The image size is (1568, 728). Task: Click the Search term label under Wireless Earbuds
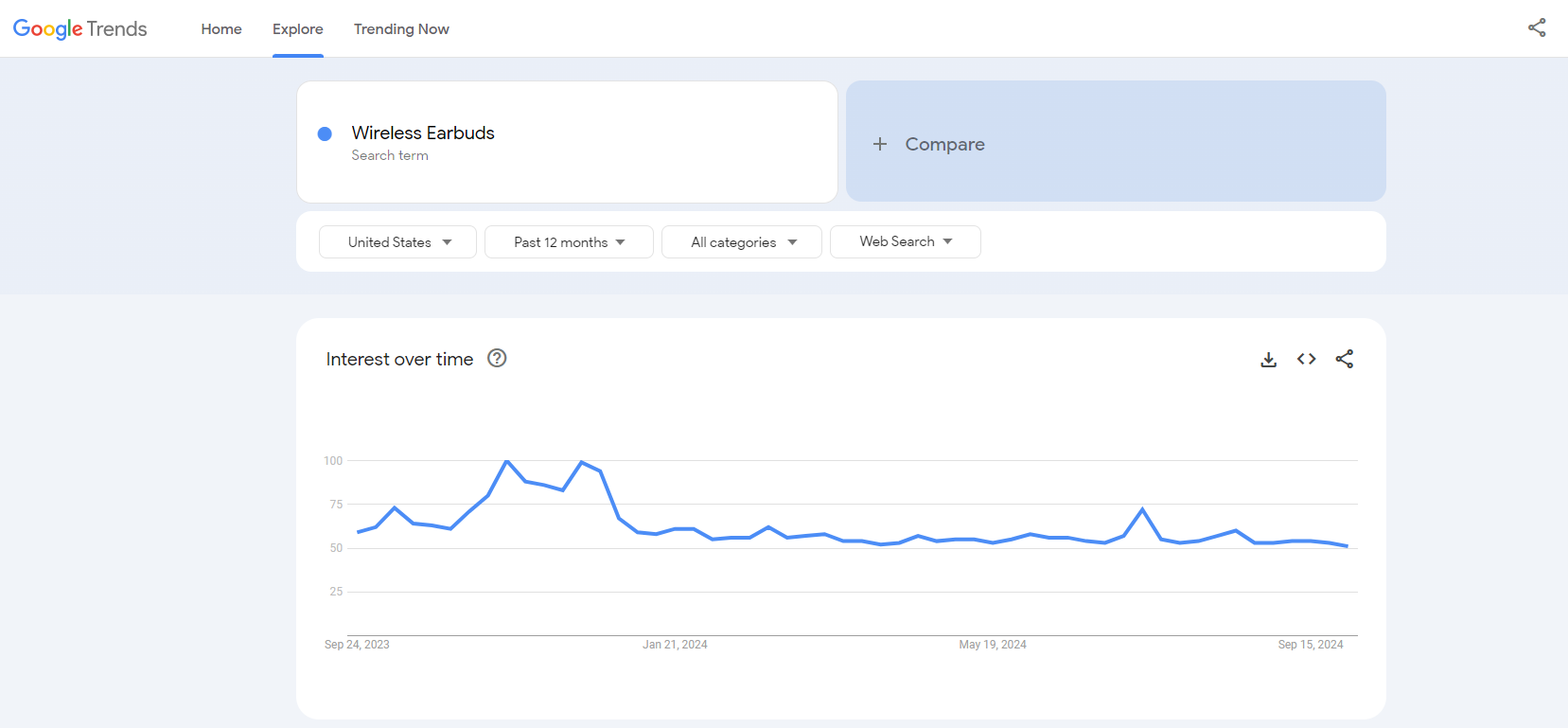tap(390, 155)
